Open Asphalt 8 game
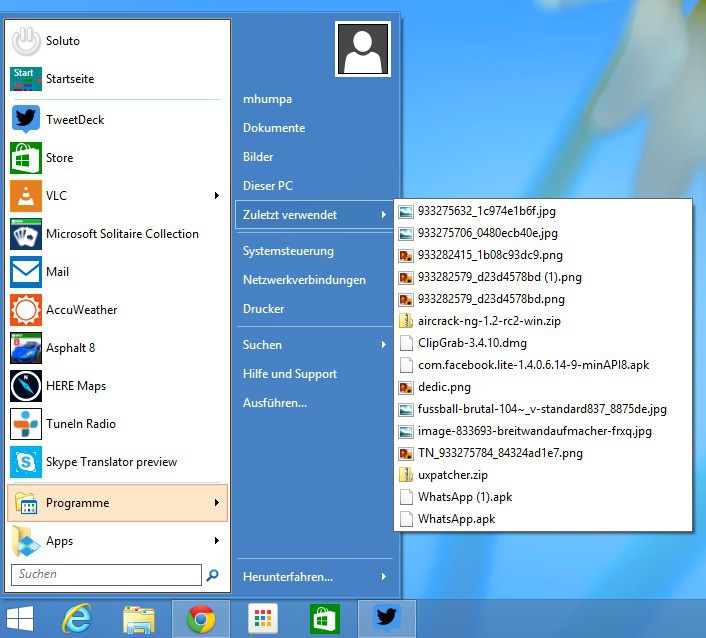Viewport: 706px width, 638px height. (x=70, y=348)
